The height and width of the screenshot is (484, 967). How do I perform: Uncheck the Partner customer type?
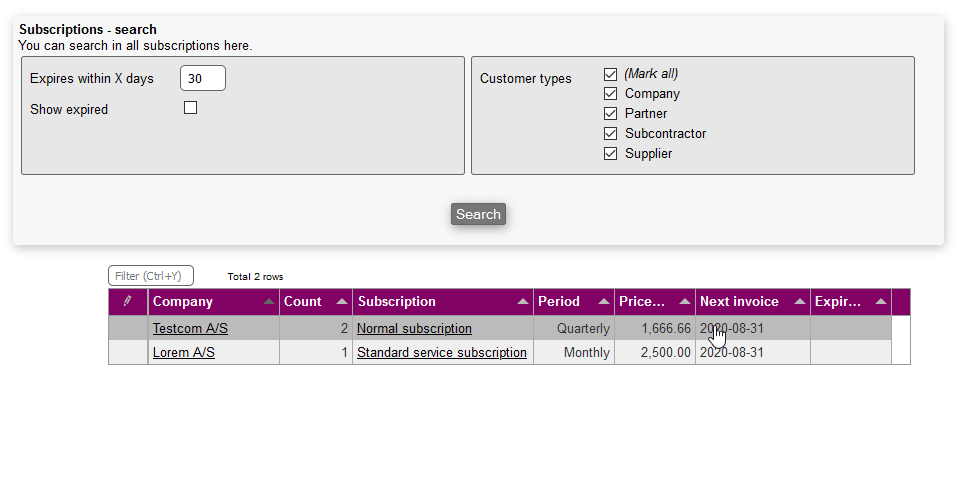click(x=611, y=114)
